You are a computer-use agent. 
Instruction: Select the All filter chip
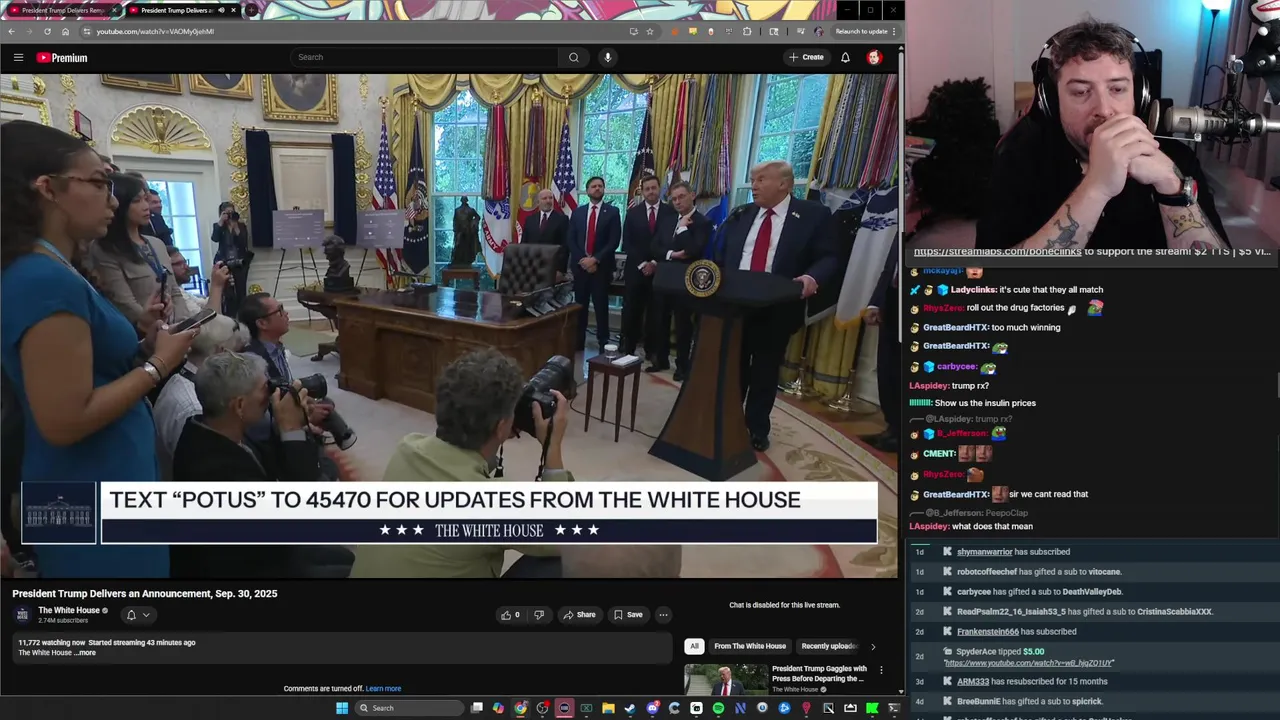(694, 646)
